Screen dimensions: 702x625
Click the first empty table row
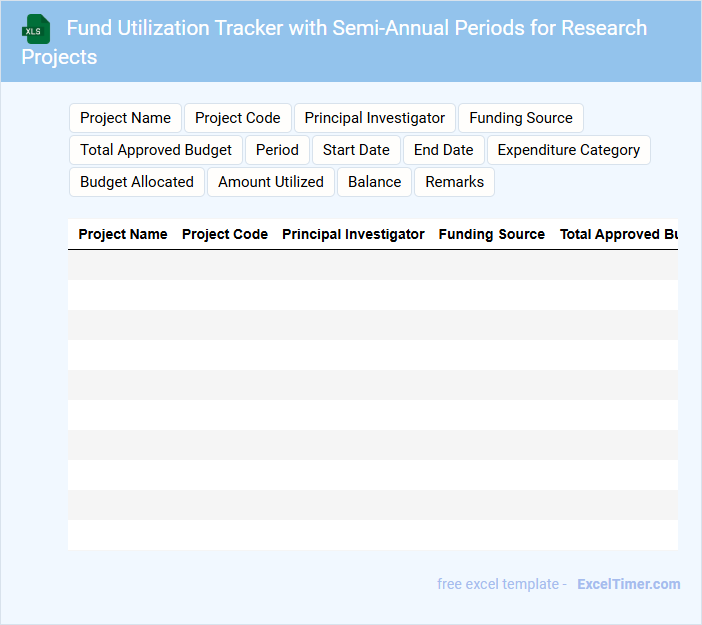[372, 265]
